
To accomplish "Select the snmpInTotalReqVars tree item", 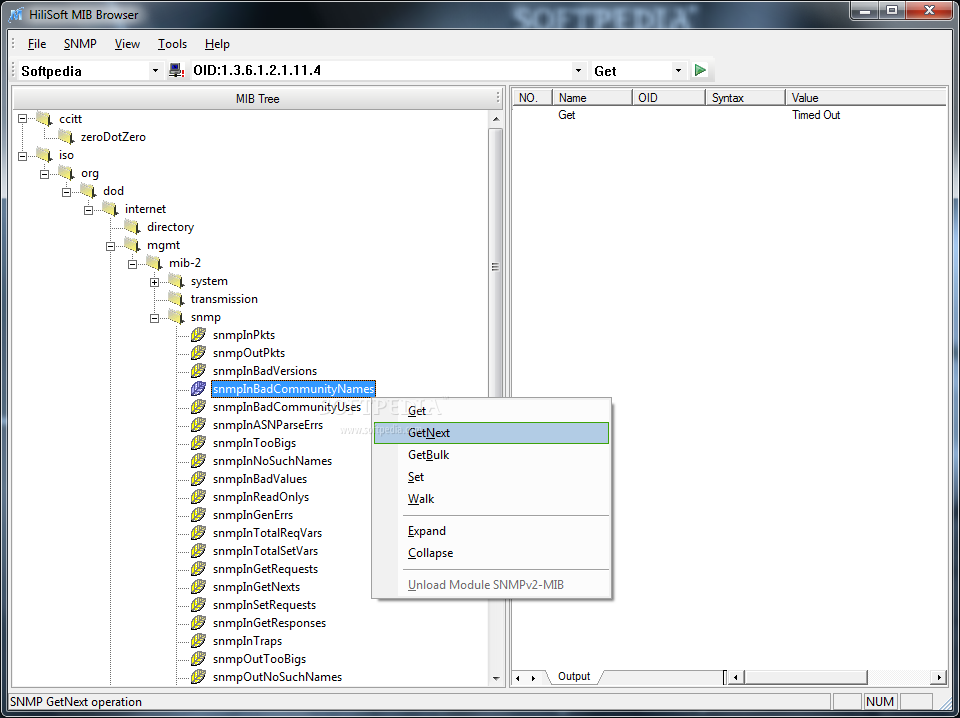I will click(x=267, y=533).
